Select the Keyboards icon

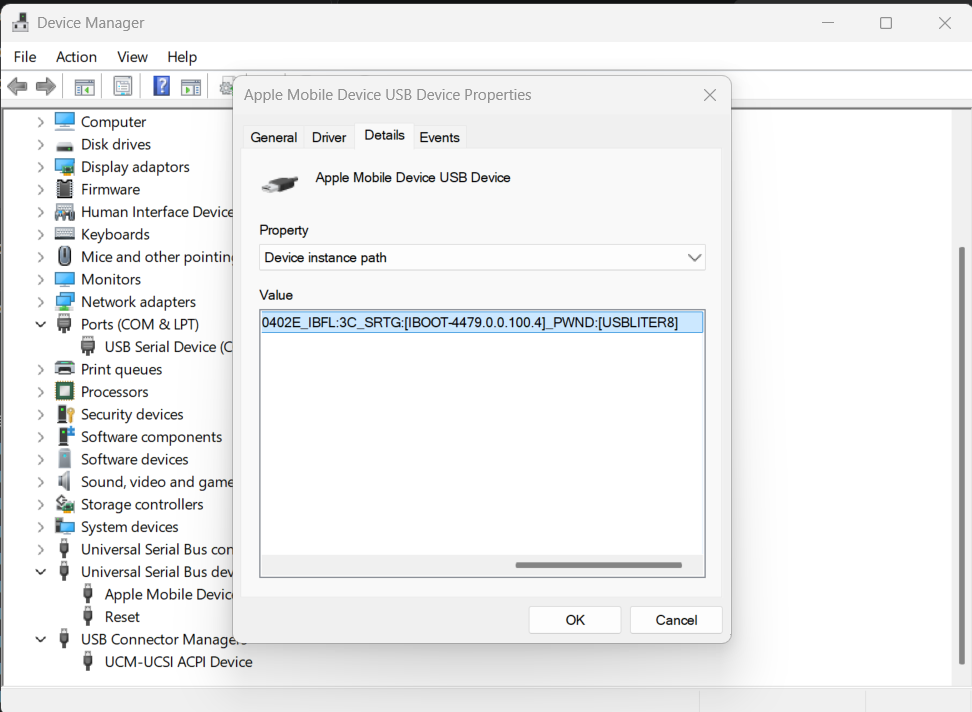[64, 234]
